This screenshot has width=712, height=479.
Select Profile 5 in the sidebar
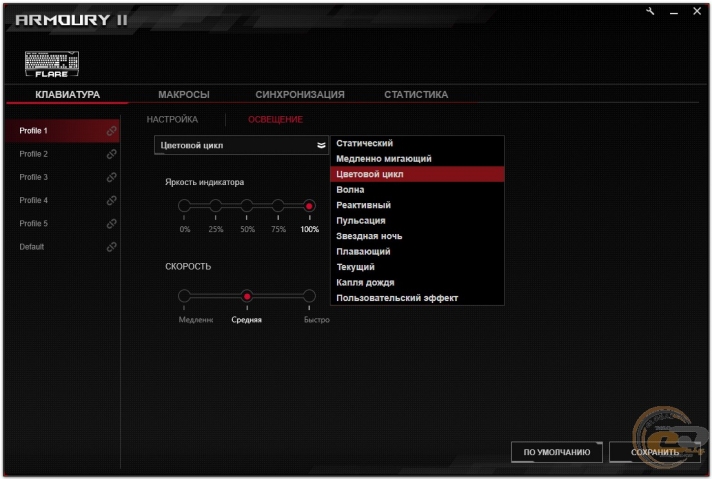click(63, 223)
